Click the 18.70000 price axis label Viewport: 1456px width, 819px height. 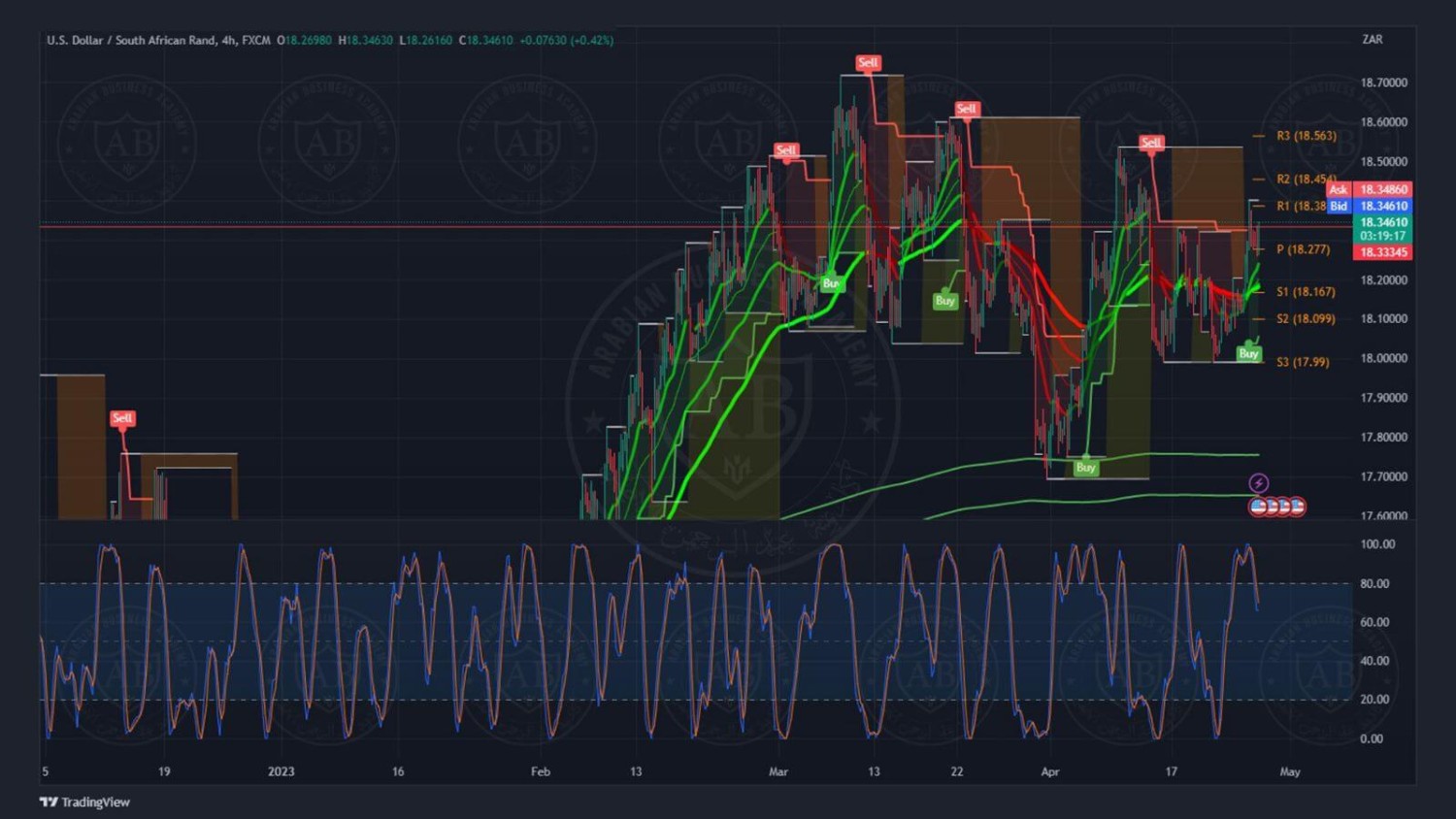point(1384,82)
